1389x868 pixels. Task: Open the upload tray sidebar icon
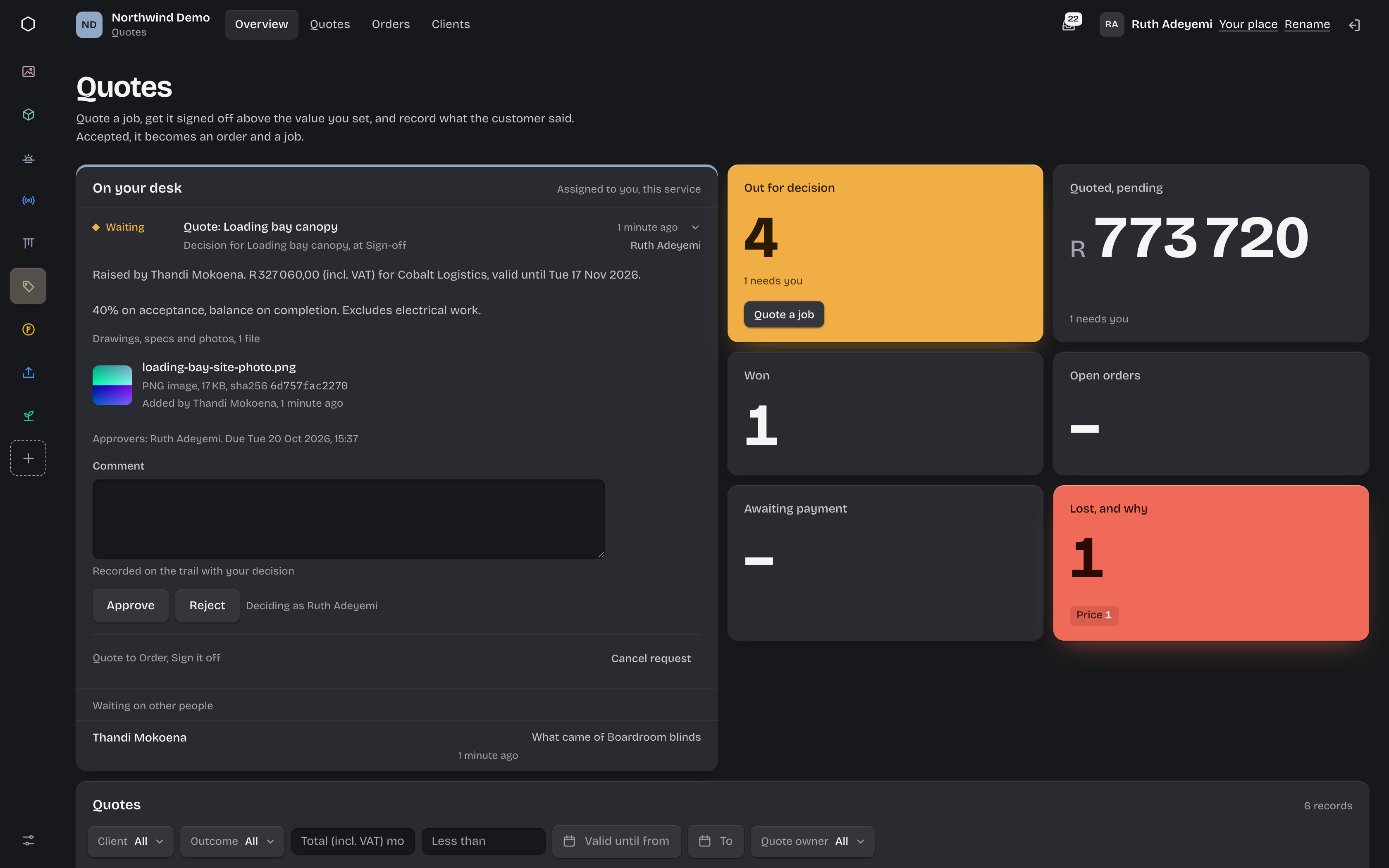point(28,372)
